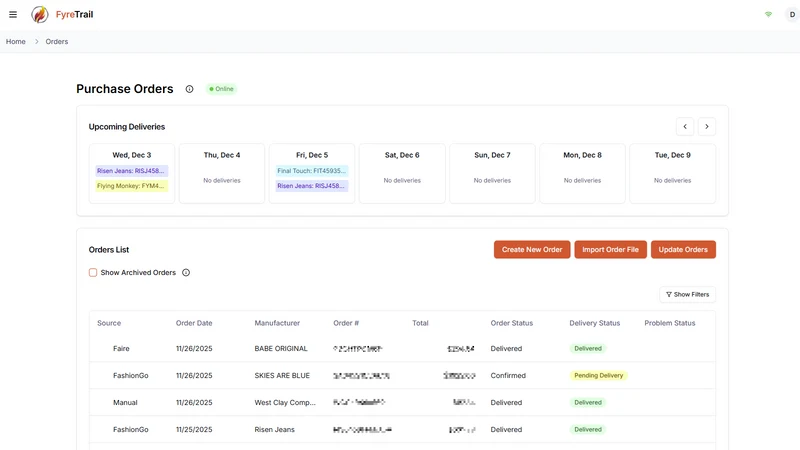Click SKIES ARE BLUE manufacturer cell
Viewport: 800px width, 450px height.
[282, 376]
